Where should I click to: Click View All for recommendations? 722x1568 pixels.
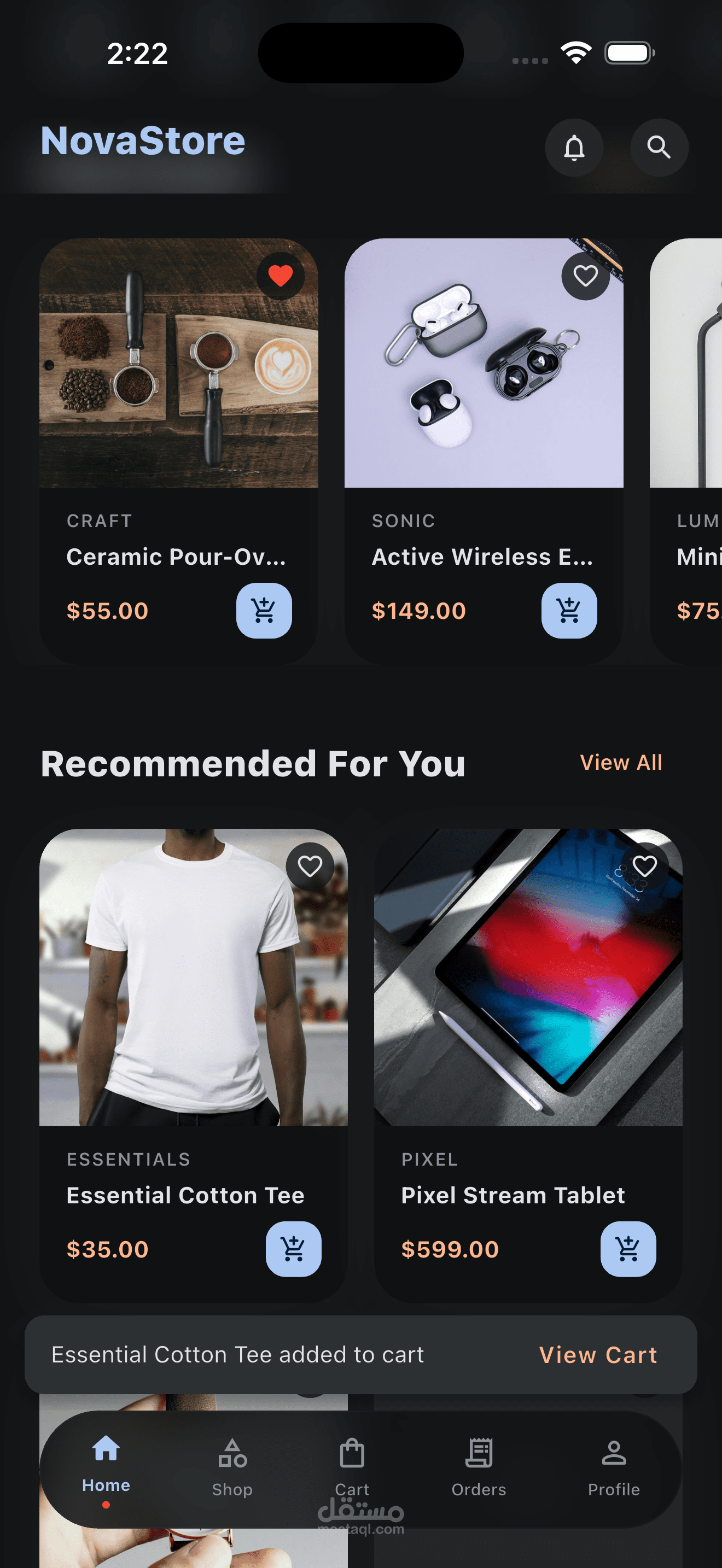620,763
